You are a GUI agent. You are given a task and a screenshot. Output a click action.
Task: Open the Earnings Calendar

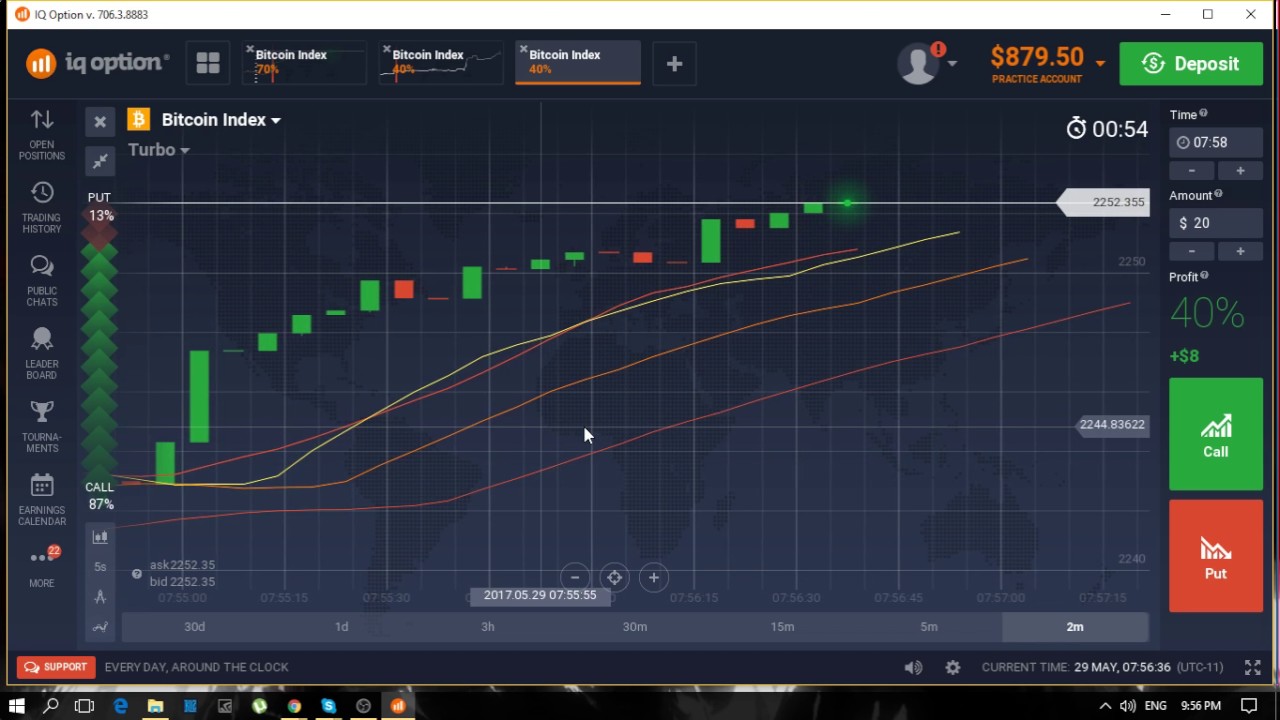[42, 500]
